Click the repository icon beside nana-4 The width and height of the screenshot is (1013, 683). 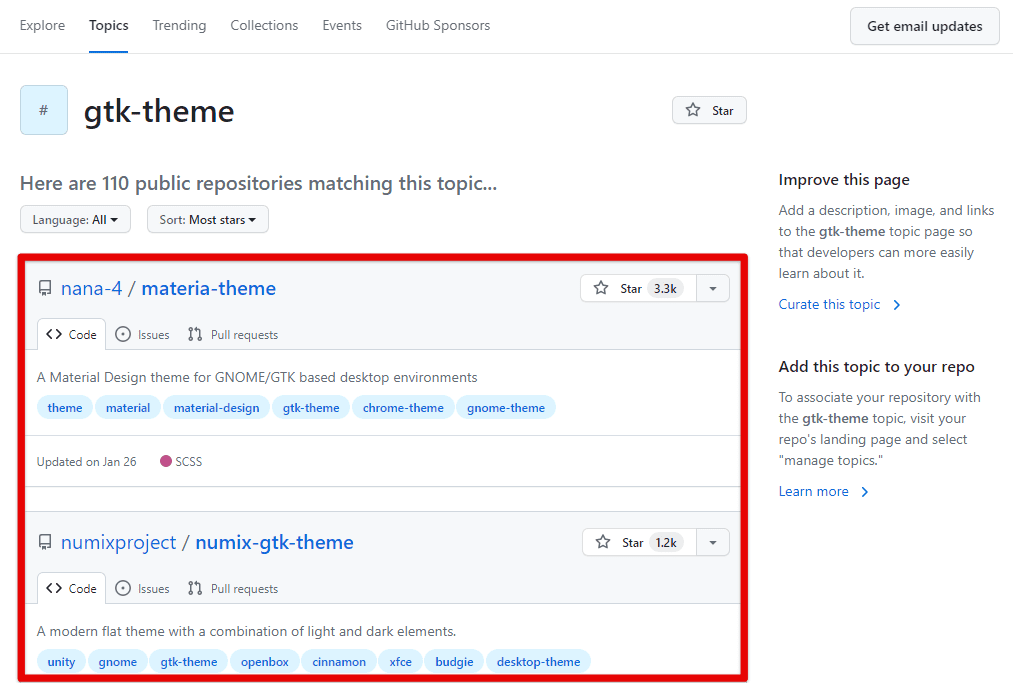[45, 288]
